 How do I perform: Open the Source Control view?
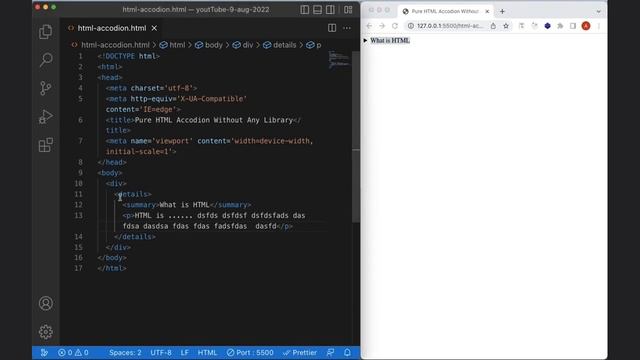click(x=46, y=88)
